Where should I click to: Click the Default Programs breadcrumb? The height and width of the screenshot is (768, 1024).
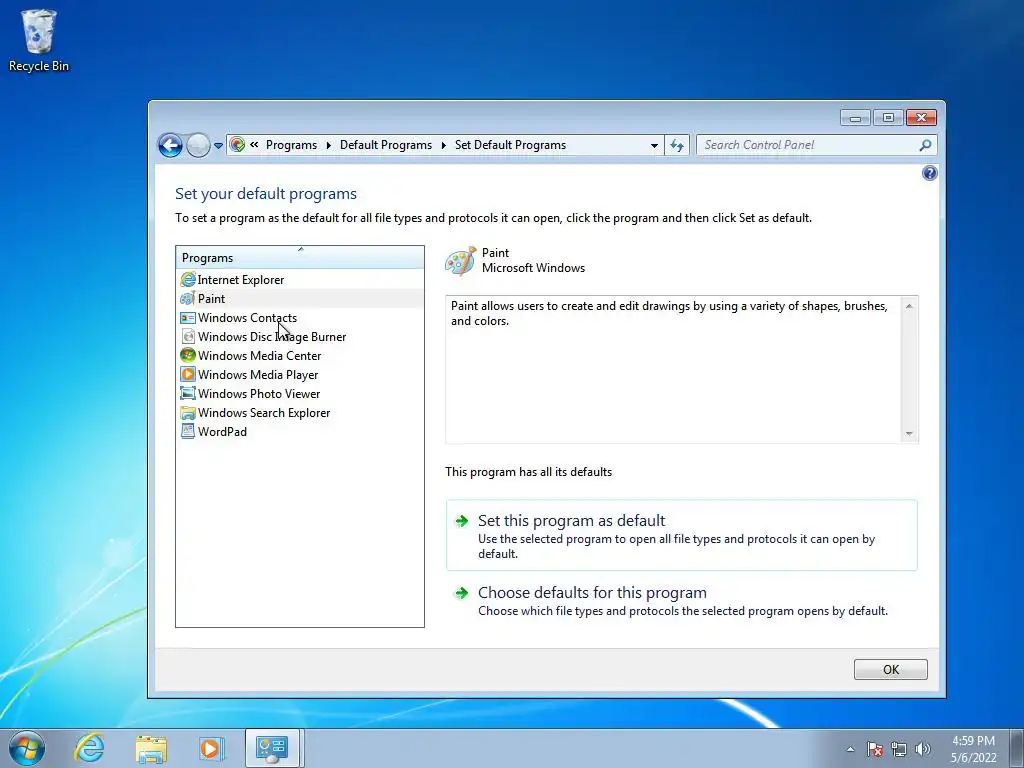pos(386,145)
